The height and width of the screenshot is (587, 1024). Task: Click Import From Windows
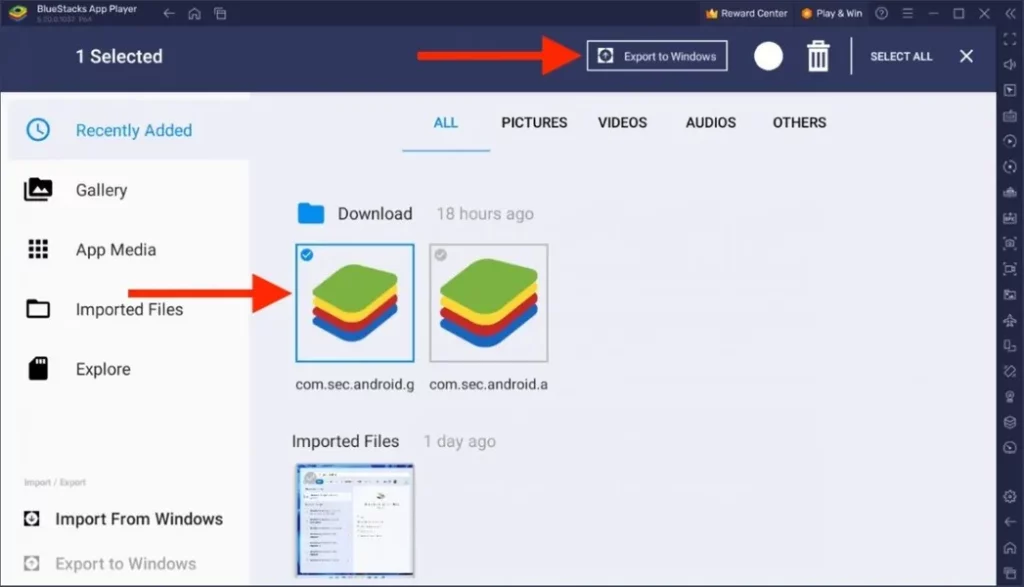pyautogui.click(x=124, y=519)
